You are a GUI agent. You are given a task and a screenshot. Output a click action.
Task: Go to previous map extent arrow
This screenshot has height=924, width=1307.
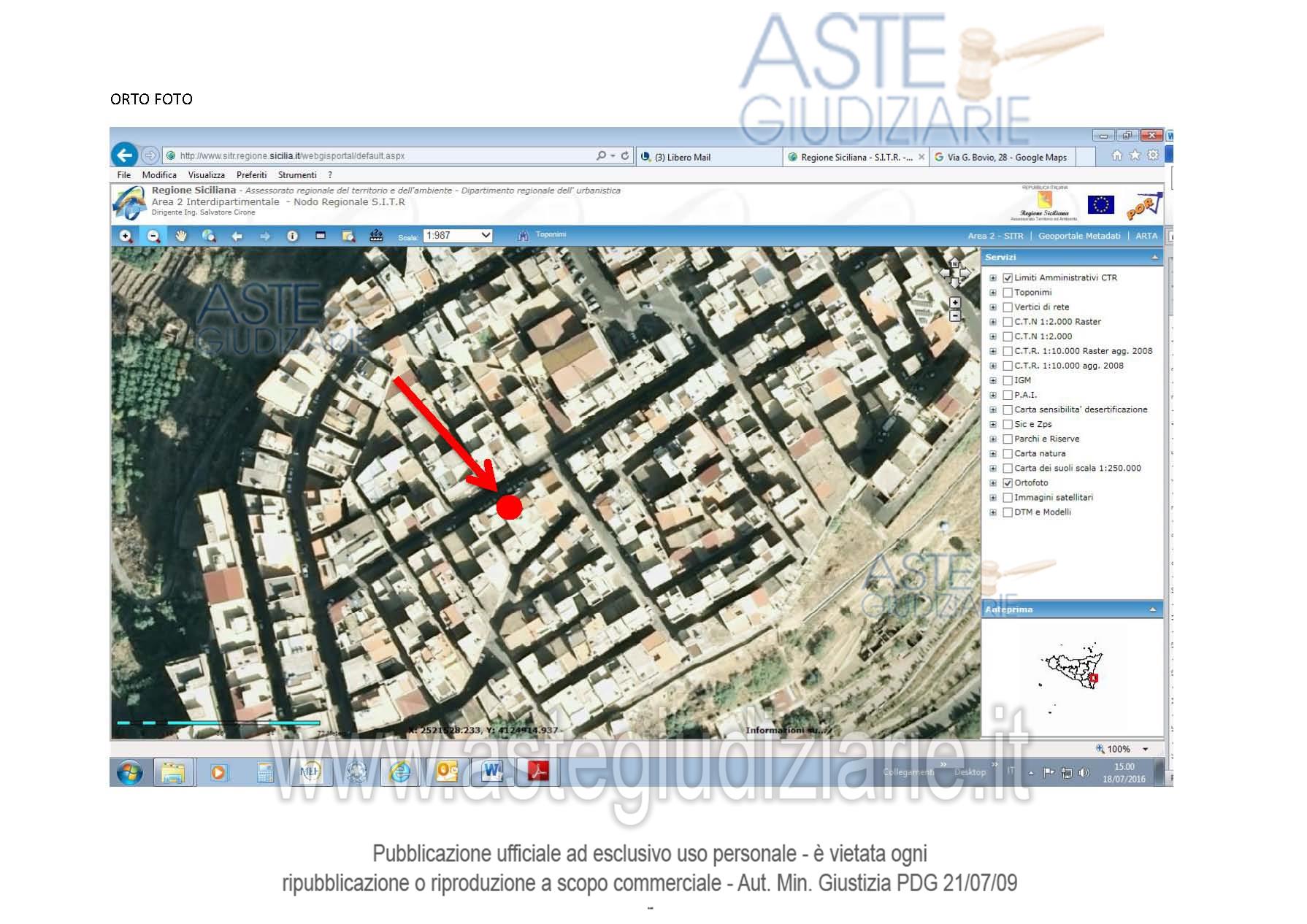[237, 236]
